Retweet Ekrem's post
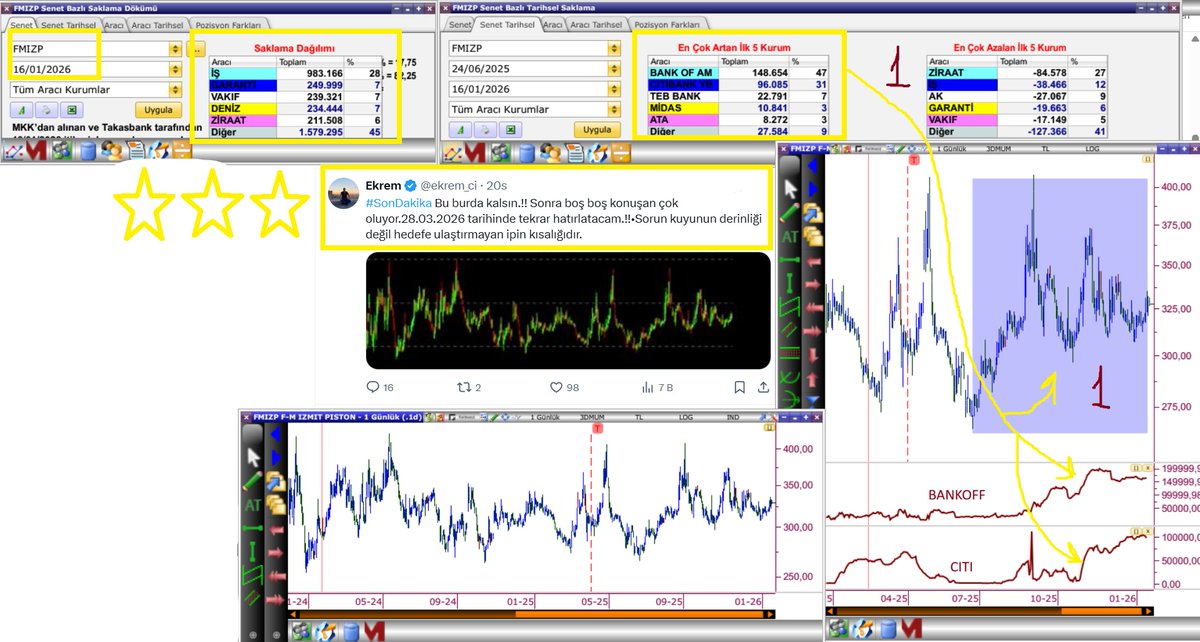The width and height of the screenshot is (1200, 642). point(463,387)
